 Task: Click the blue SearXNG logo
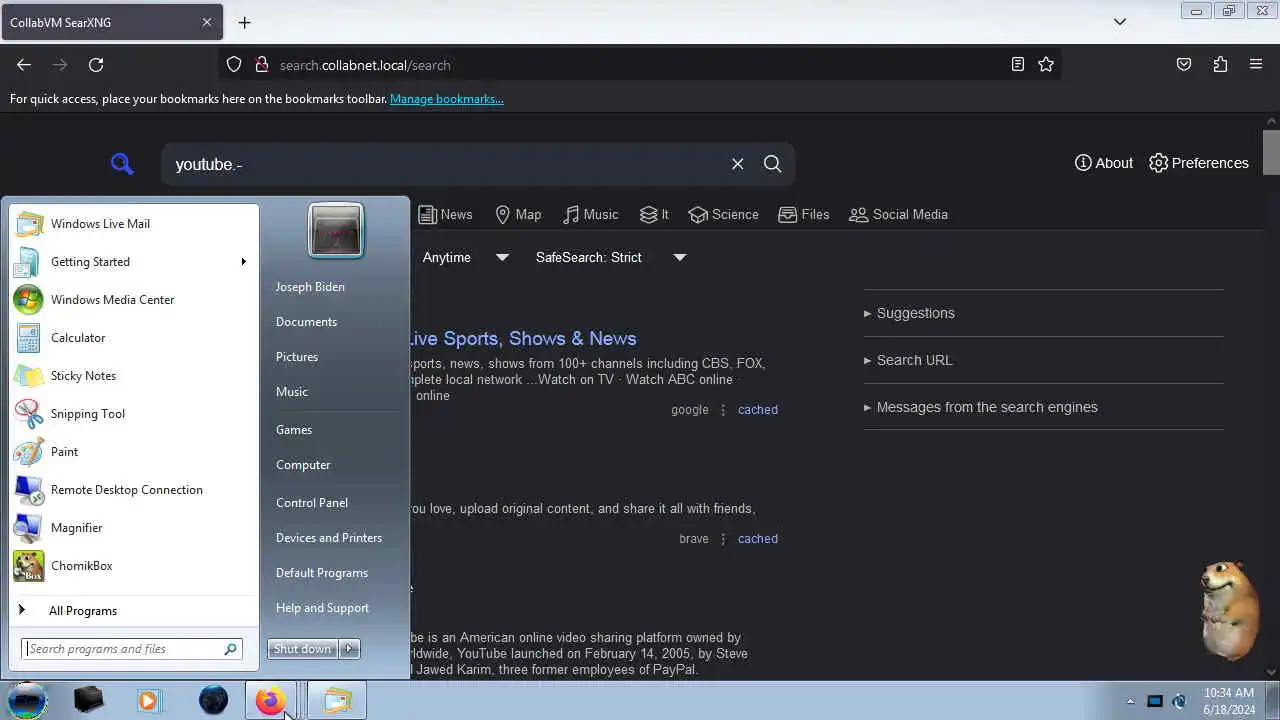pyautogui.click(x=122, y=164)
